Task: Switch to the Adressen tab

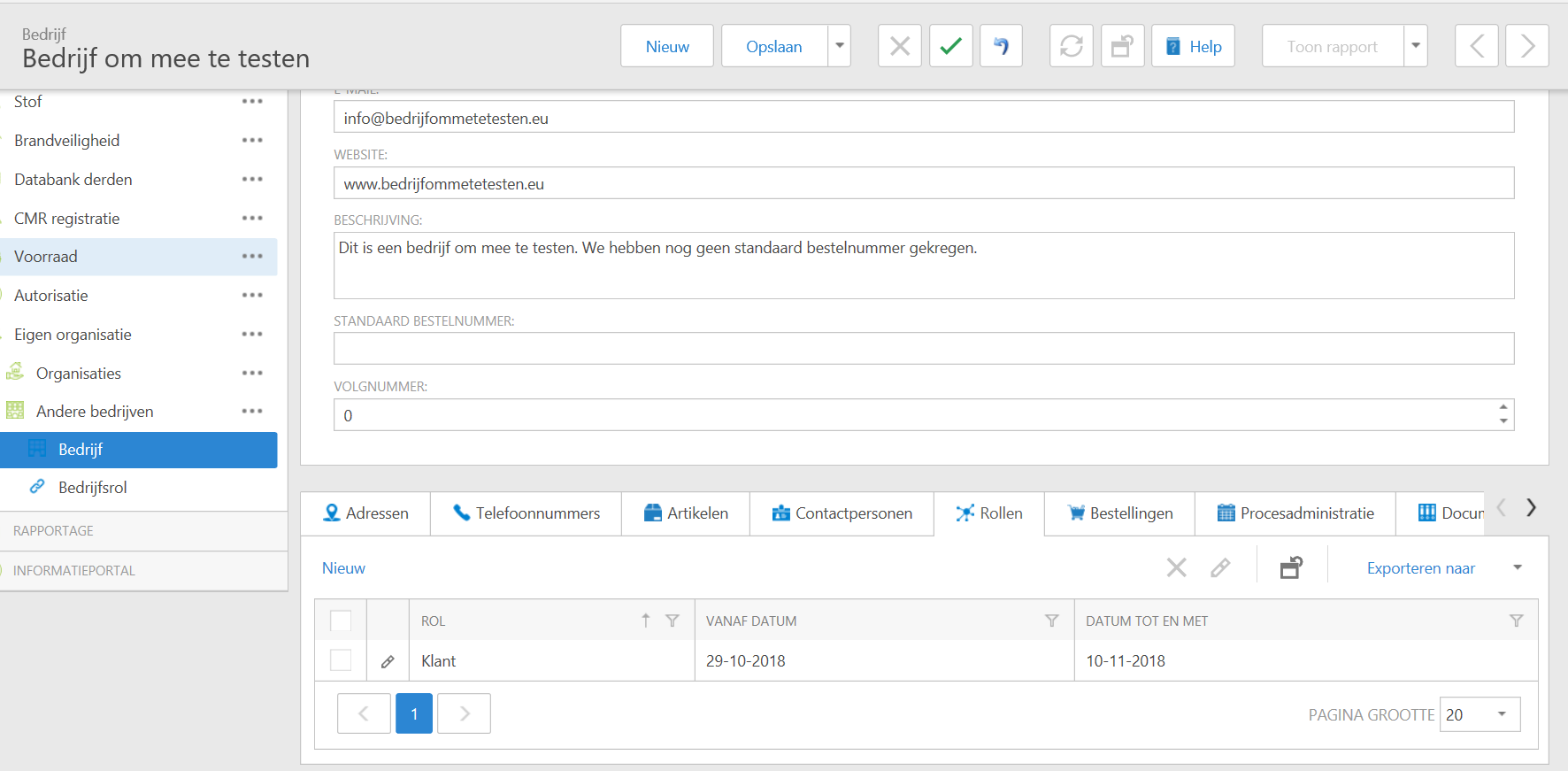Action: [366, 513]
